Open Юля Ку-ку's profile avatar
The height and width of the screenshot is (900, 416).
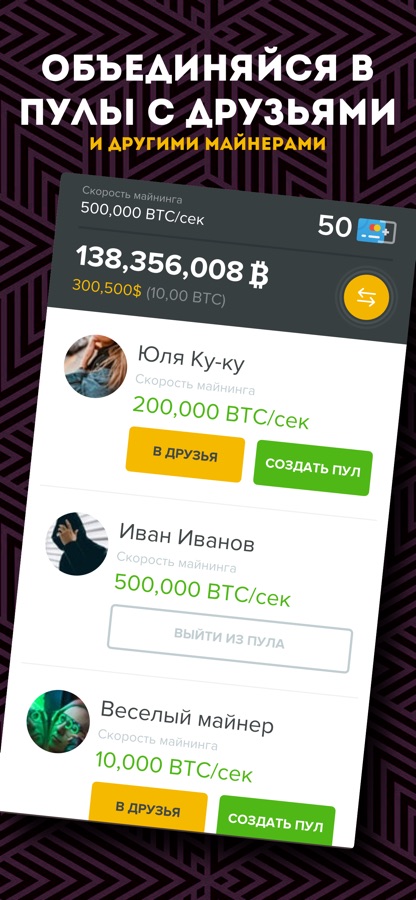(x=95, y=366)
